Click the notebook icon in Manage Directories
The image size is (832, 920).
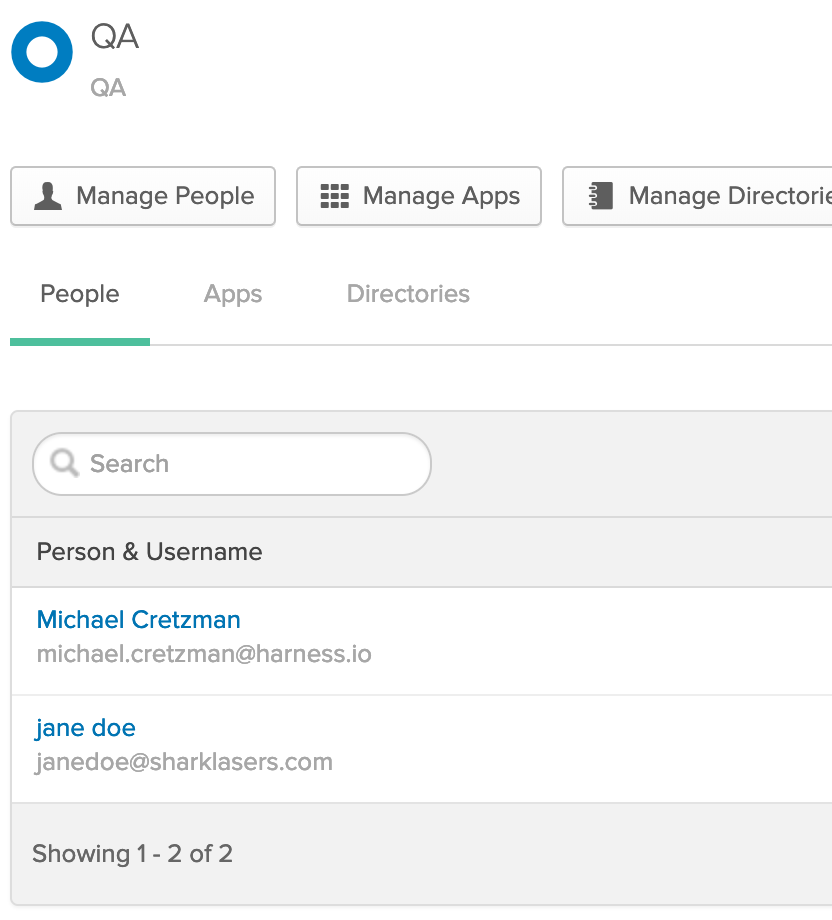601,196
